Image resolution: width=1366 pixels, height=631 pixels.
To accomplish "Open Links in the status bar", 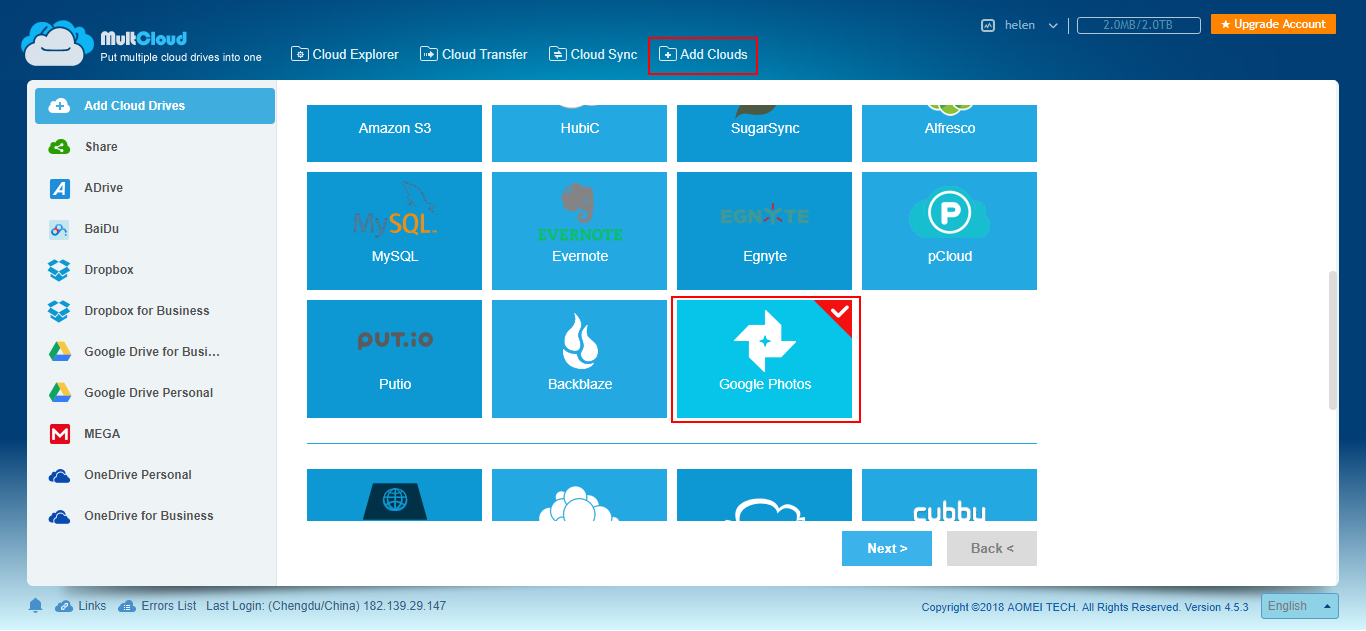I will pos(81,606).
